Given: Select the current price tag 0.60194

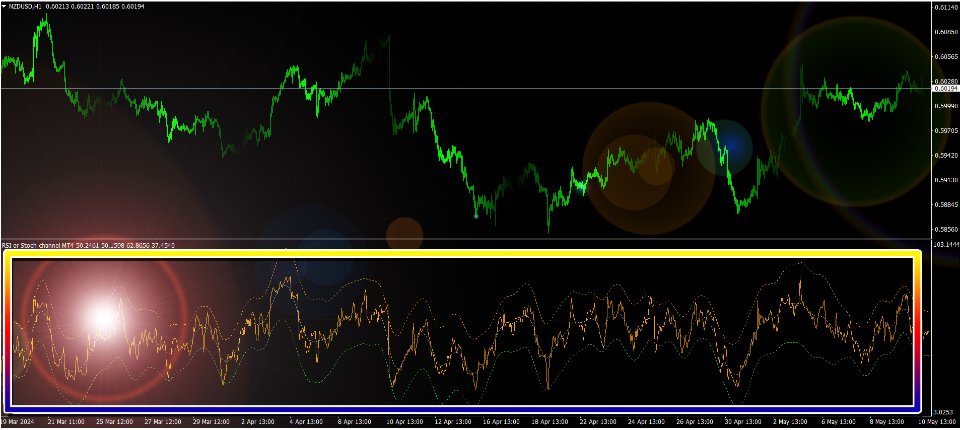Looking at the screenshot, I should [x=945, y=89].
